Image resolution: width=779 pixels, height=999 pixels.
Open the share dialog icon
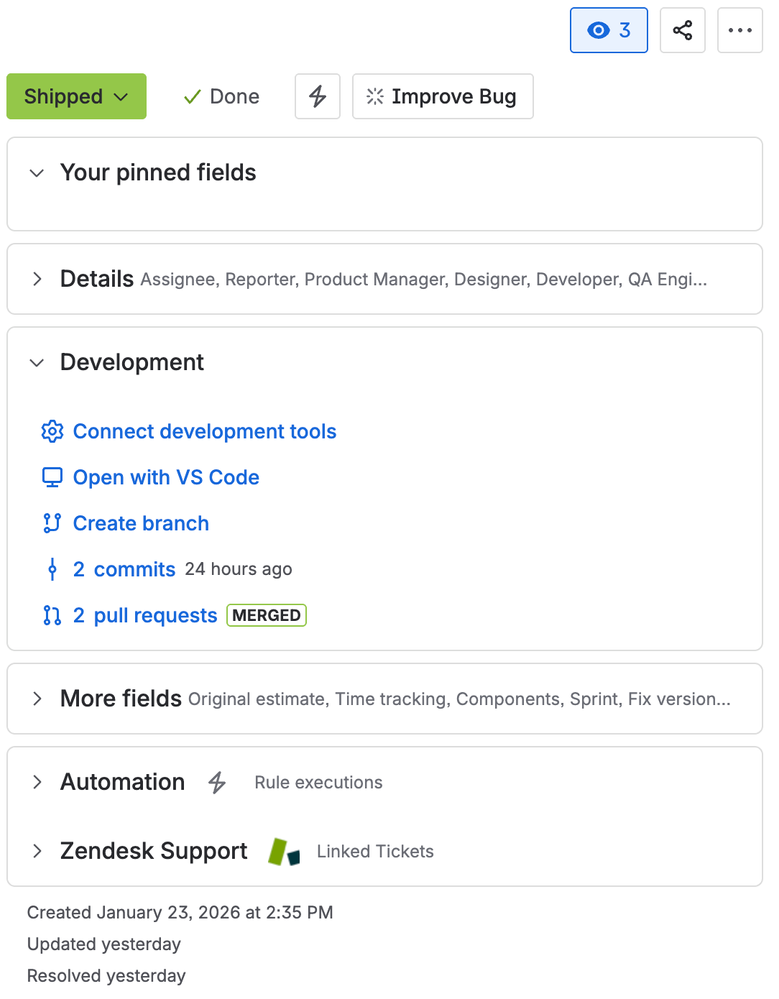tap(682, 30)
